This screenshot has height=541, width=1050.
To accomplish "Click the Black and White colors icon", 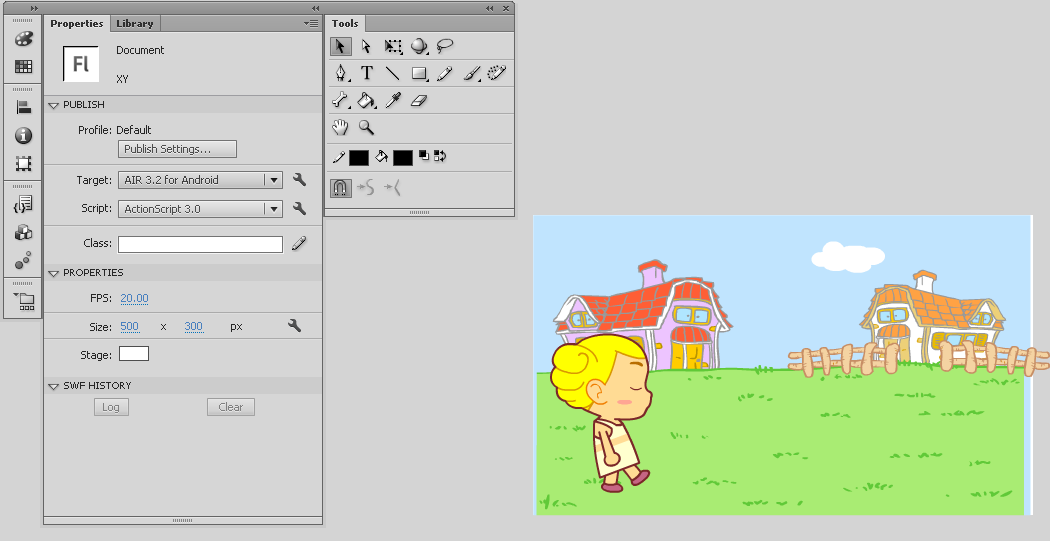I will pos(424,155).
